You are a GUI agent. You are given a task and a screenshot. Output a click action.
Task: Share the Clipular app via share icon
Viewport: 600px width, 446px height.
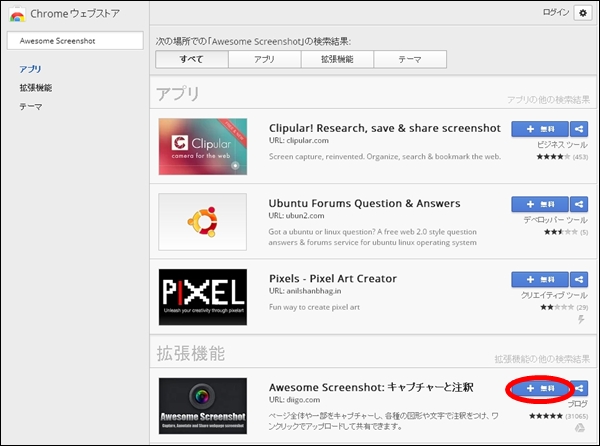tap(579, 129)
